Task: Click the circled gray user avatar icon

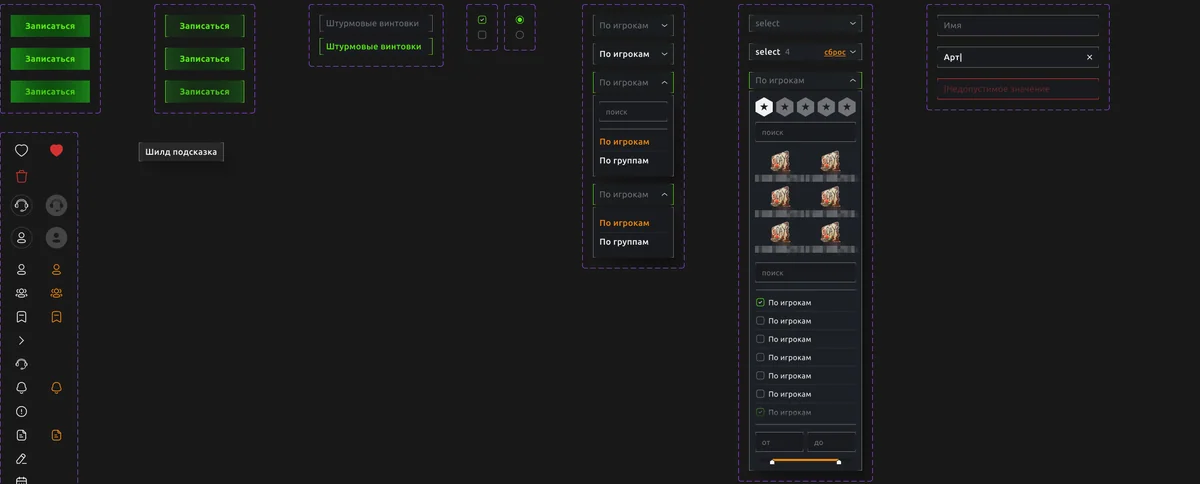Action: [x=56, y=237]
